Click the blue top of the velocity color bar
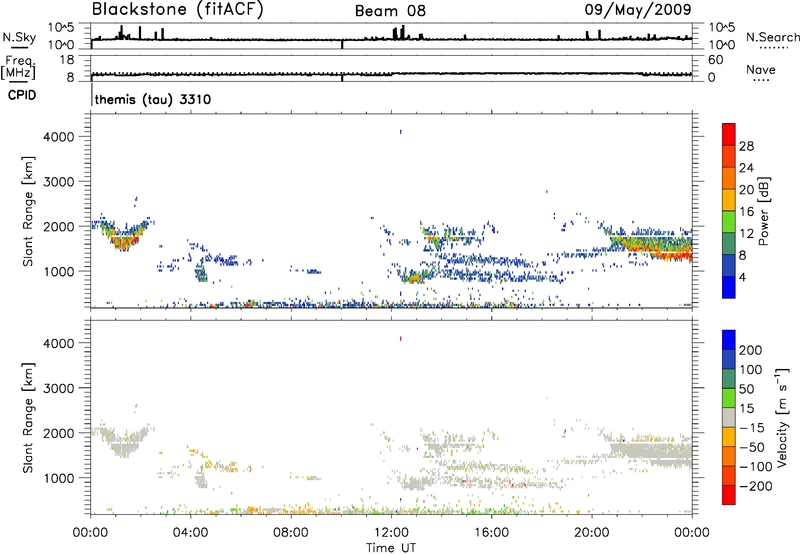 (x=729, y=340)
